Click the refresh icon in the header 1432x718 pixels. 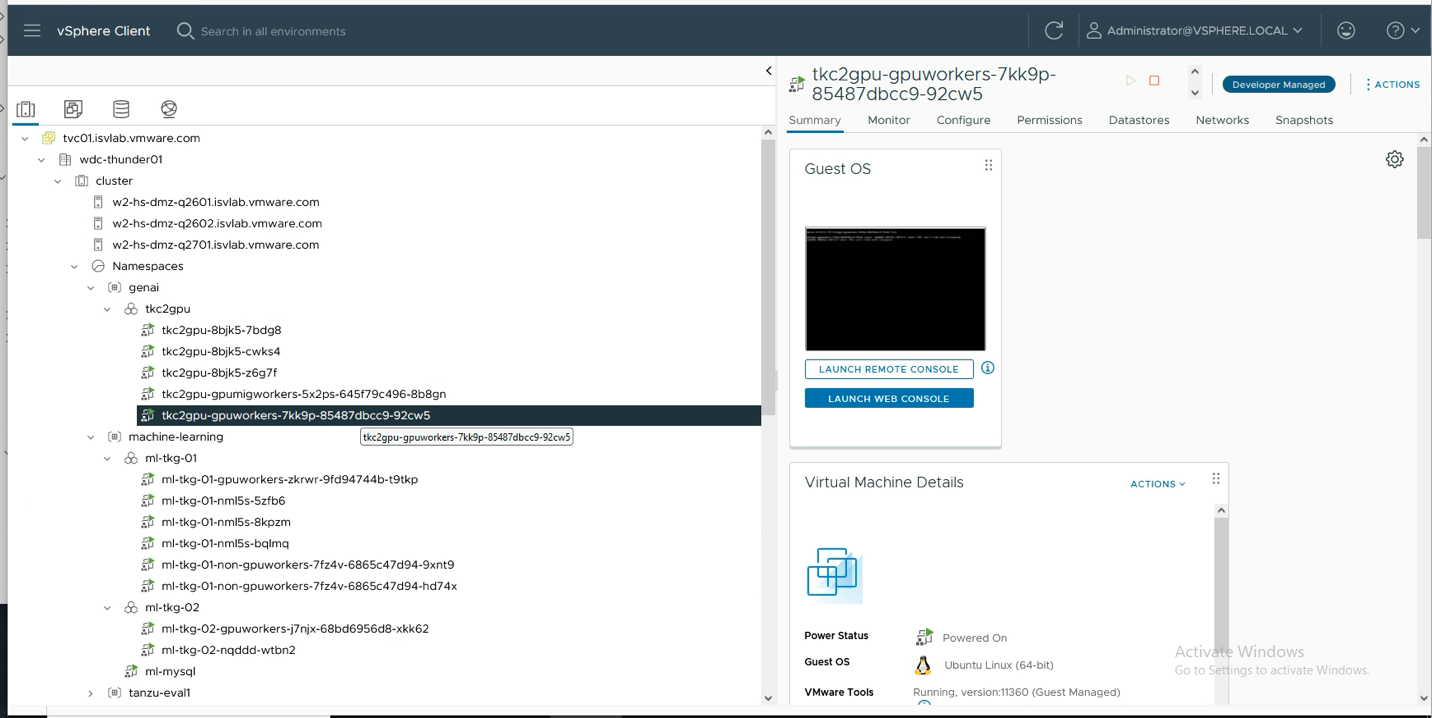[x=1053, y=30]
